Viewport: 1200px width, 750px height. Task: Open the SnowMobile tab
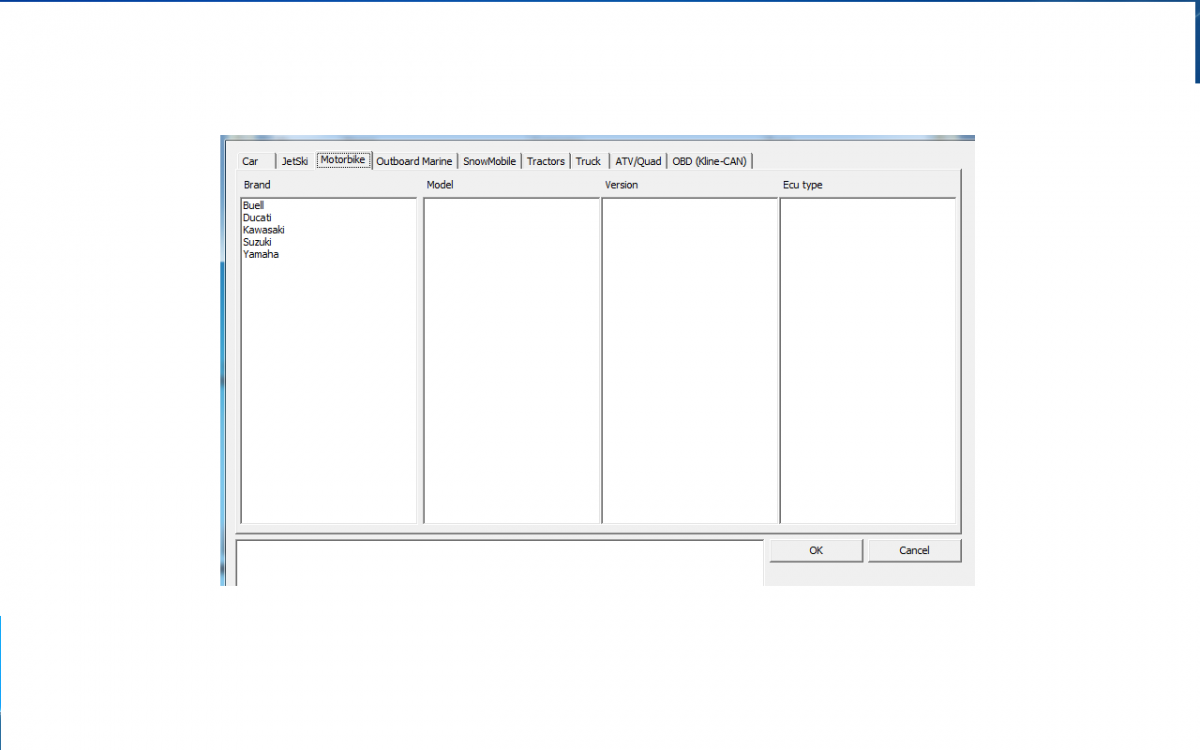coord(489,161)
